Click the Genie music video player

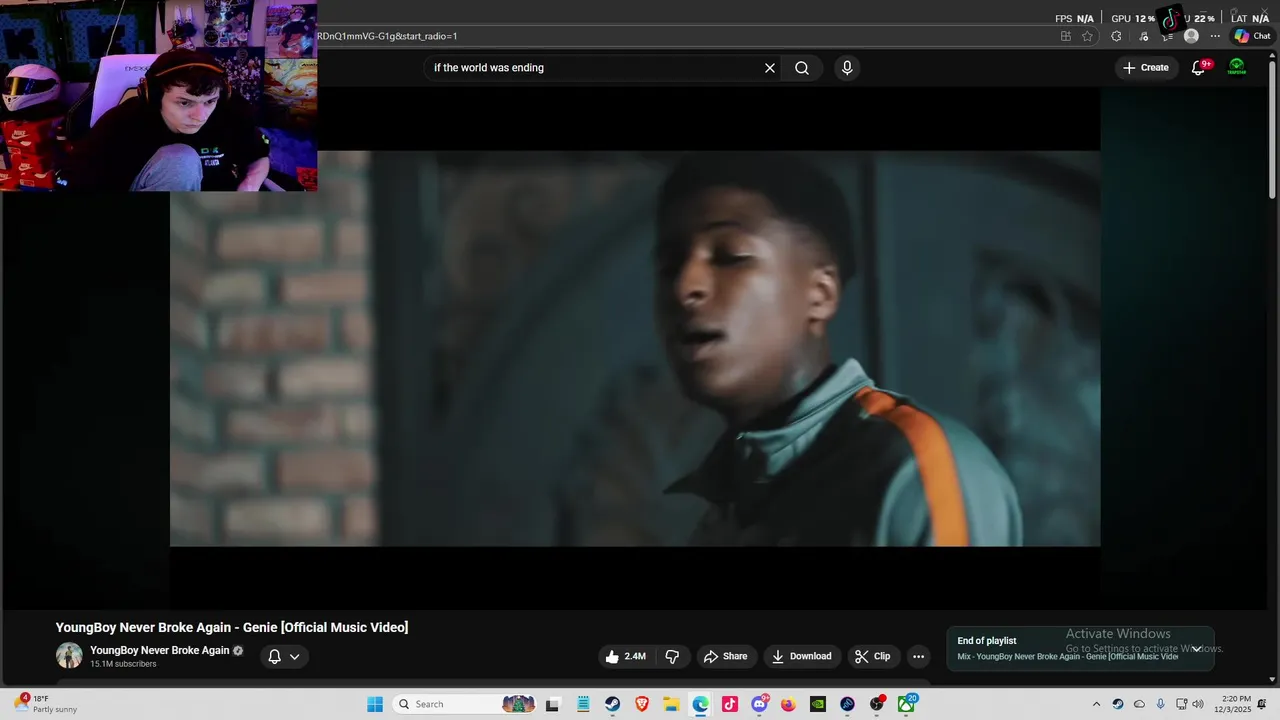coord(635,348)
